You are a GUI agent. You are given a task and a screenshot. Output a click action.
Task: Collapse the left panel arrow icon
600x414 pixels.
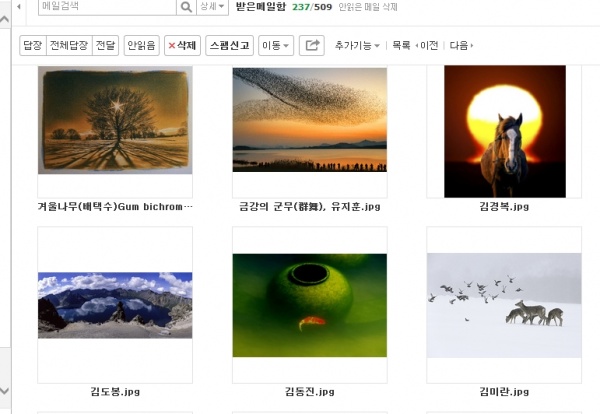tap(19, 7)
